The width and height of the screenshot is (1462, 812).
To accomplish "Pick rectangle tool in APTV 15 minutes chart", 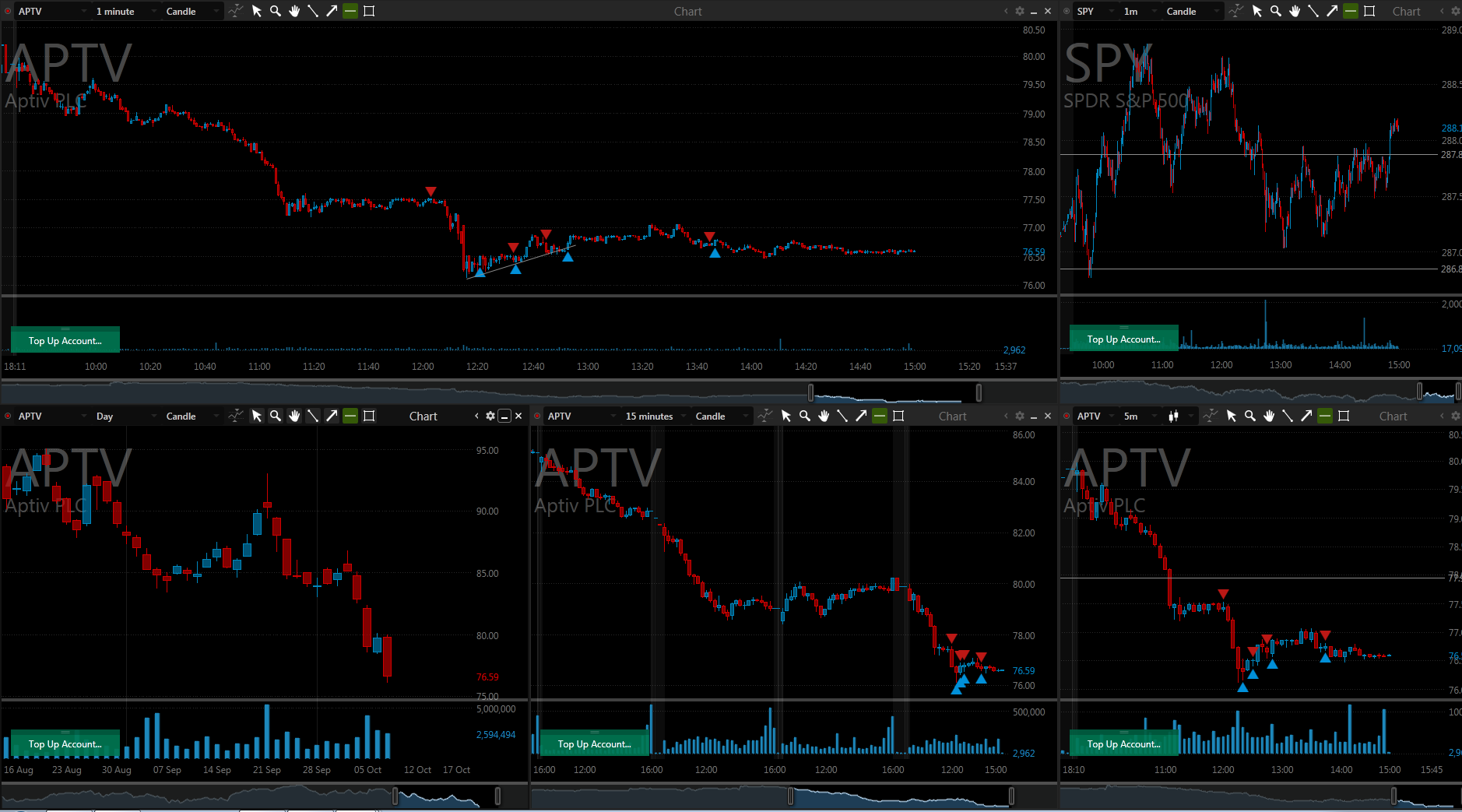I will click(x=898, y=416).
